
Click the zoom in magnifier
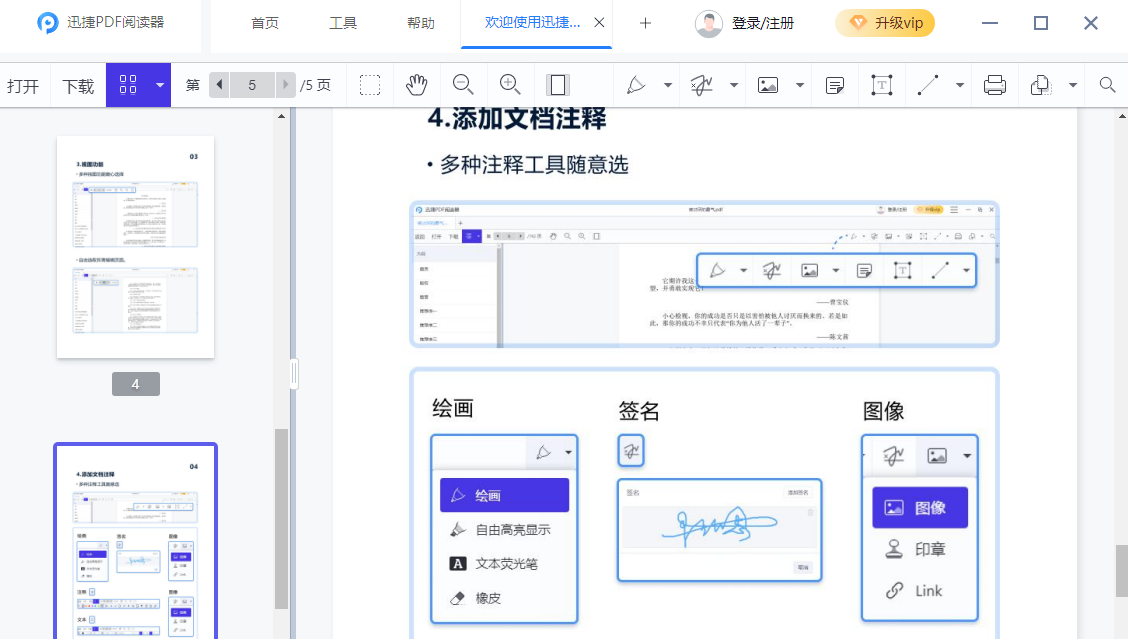pyautogui.click(x=510, y=85)
